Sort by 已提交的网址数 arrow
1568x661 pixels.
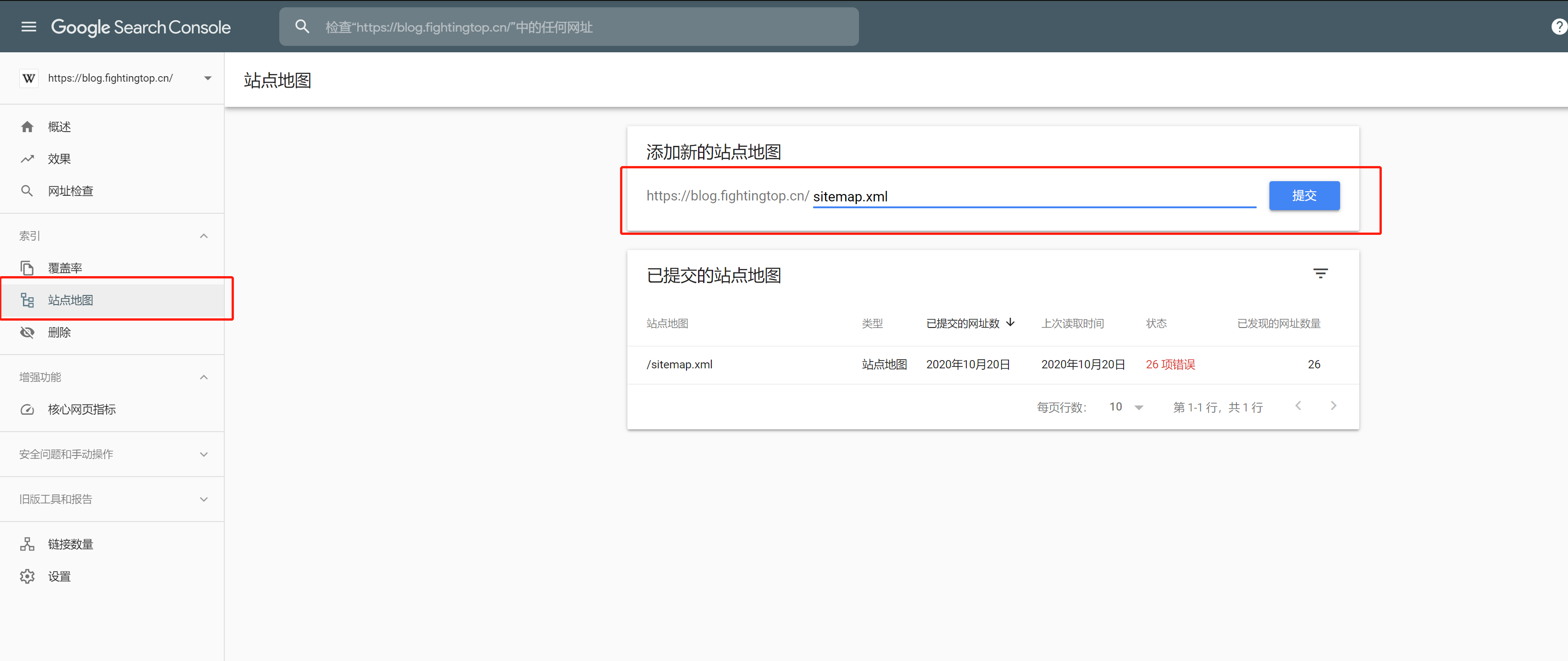tap(1010, 322)
